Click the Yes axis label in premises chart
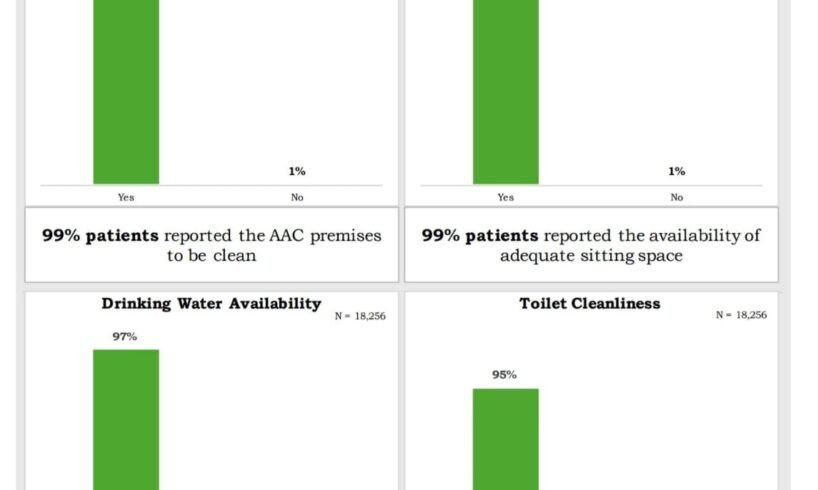The height and width of the screenshot is (490, 818). (x=126, y=198)
